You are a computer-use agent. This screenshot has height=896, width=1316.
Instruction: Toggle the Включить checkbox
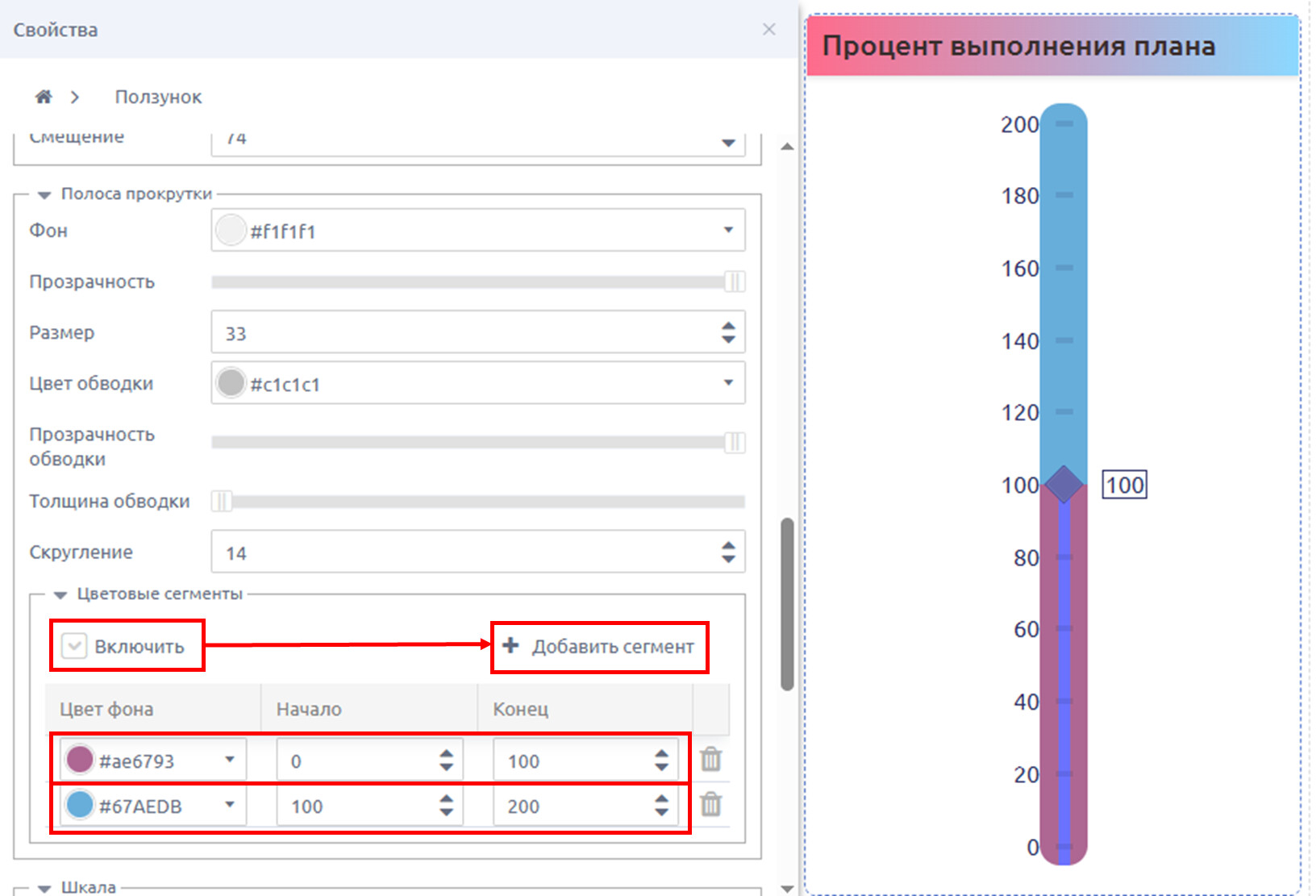(x=74, y=646)
